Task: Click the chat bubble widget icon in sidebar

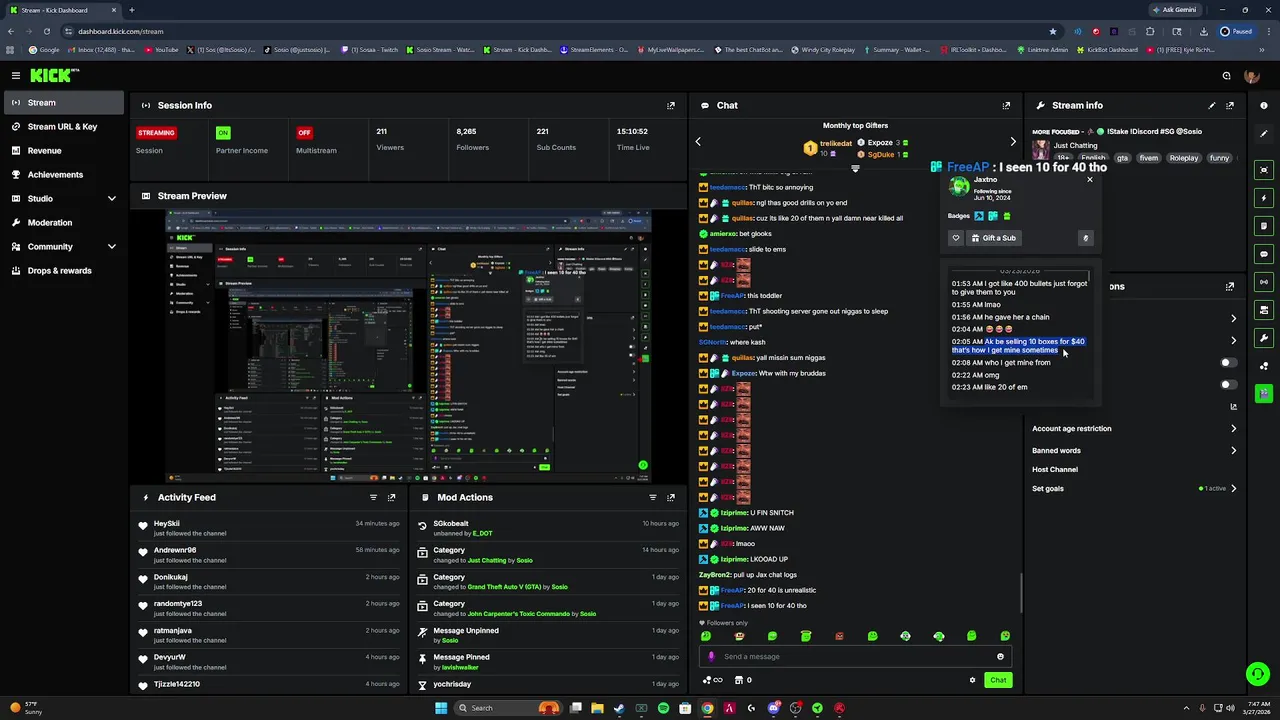Action: pyautogui.click(x=1264, y=254)
